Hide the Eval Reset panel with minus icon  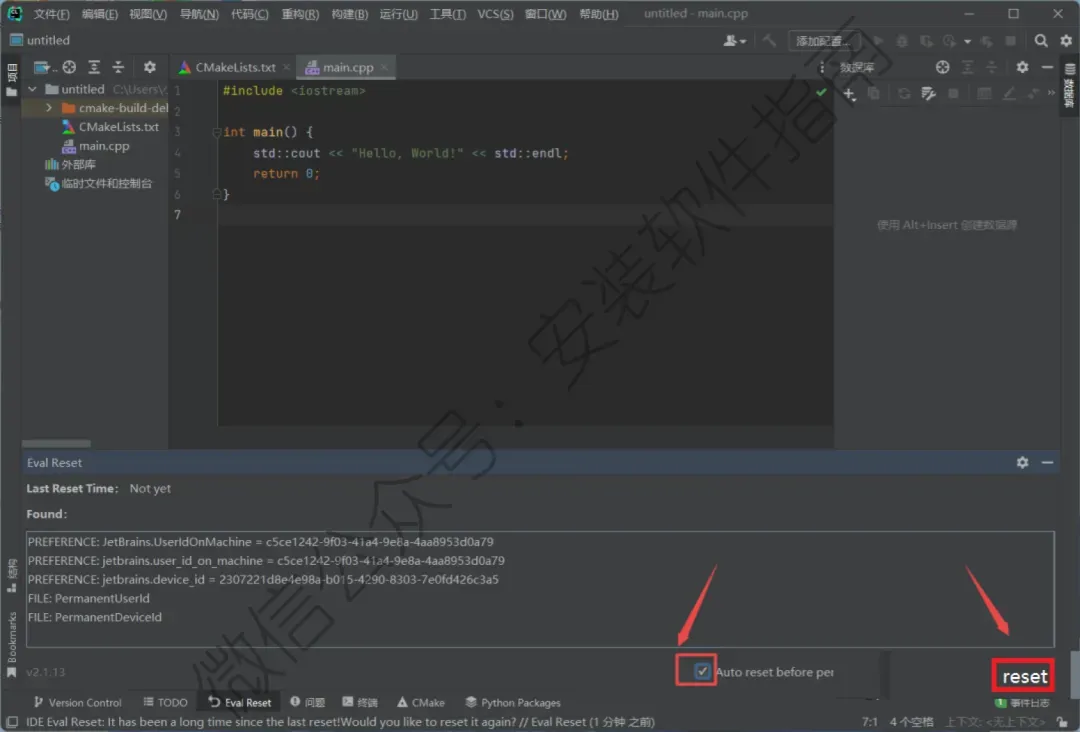click(x=1047, y=463)
